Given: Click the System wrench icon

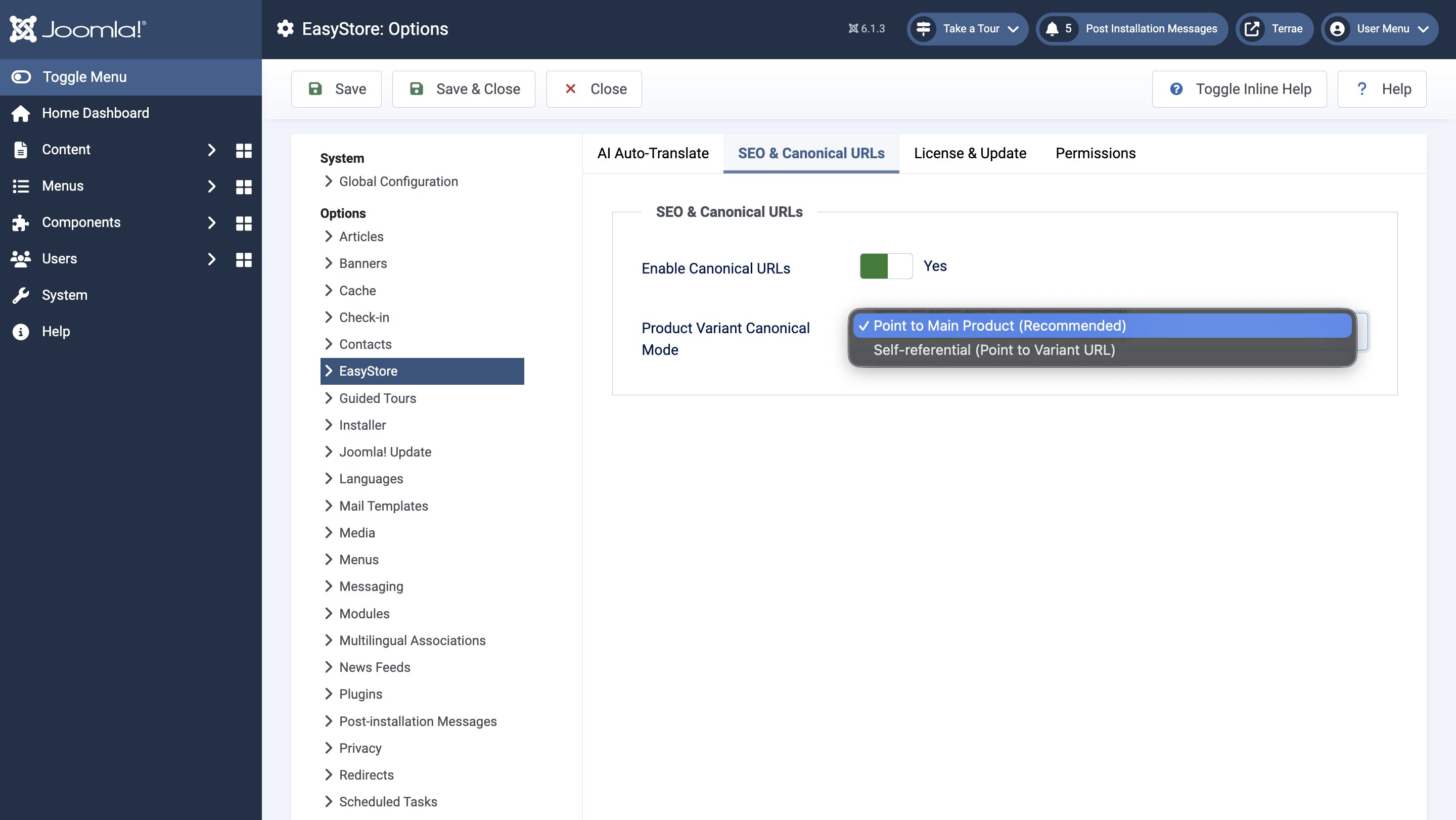Looking at the screenshot, I should click(x=21, y=295).
